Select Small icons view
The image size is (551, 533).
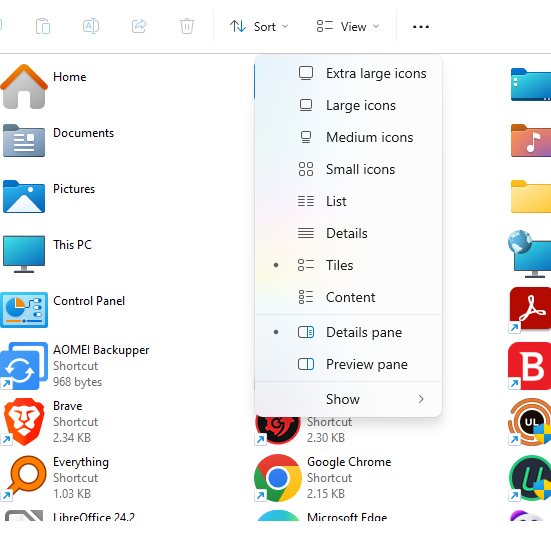point(348,169)
